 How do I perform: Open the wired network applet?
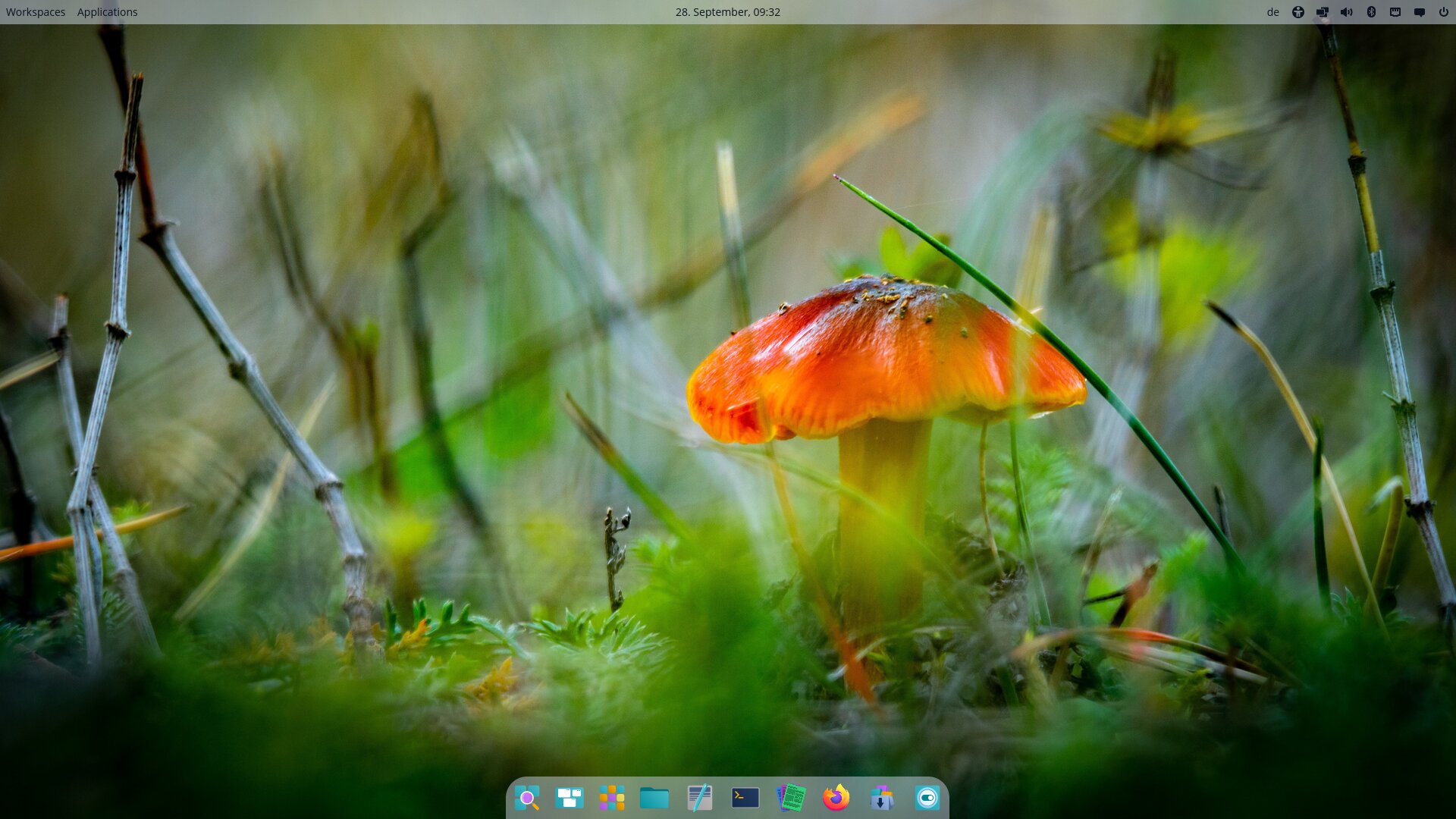pyautogui.click(x=1395, y=12)
